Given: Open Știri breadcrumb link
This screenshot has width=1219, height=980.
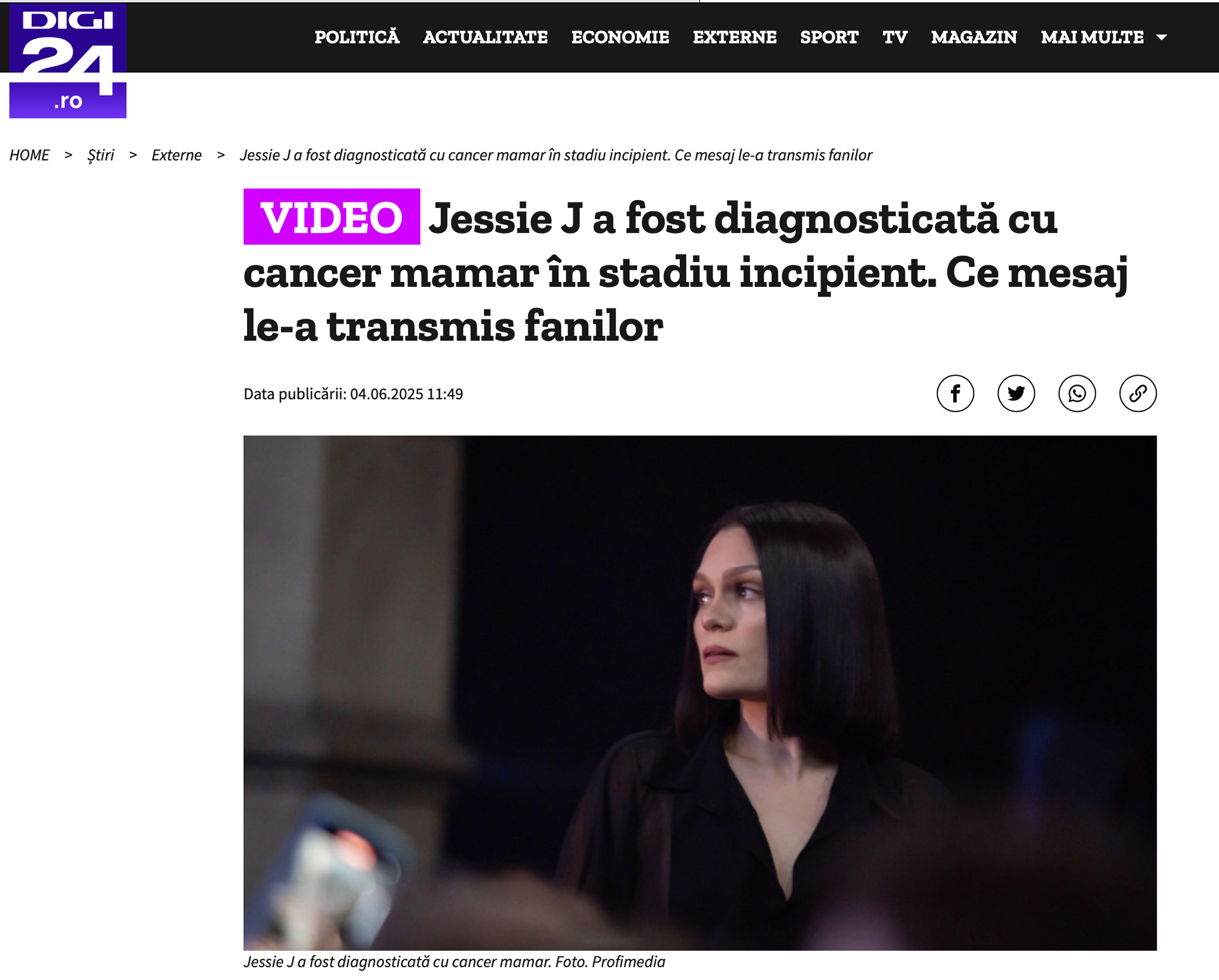Looking at the screenshot, I should tap(100, 156).
